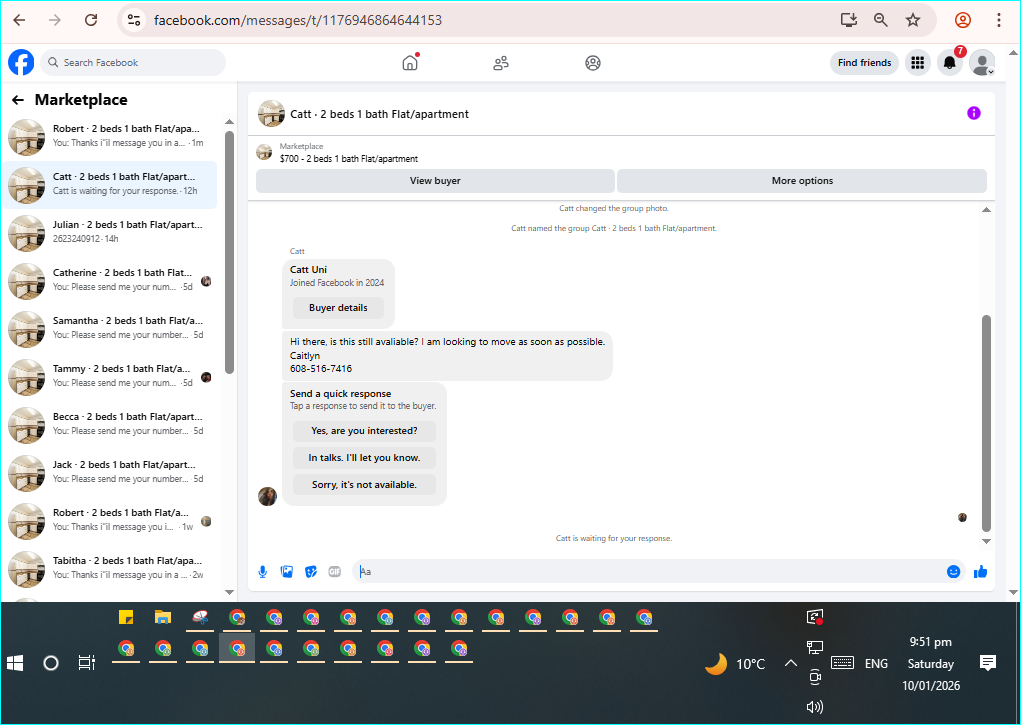Click the chat messages scrollbar thumb
The width and height of the screenshot is (1021, 725).
click(x=986, y=423)
